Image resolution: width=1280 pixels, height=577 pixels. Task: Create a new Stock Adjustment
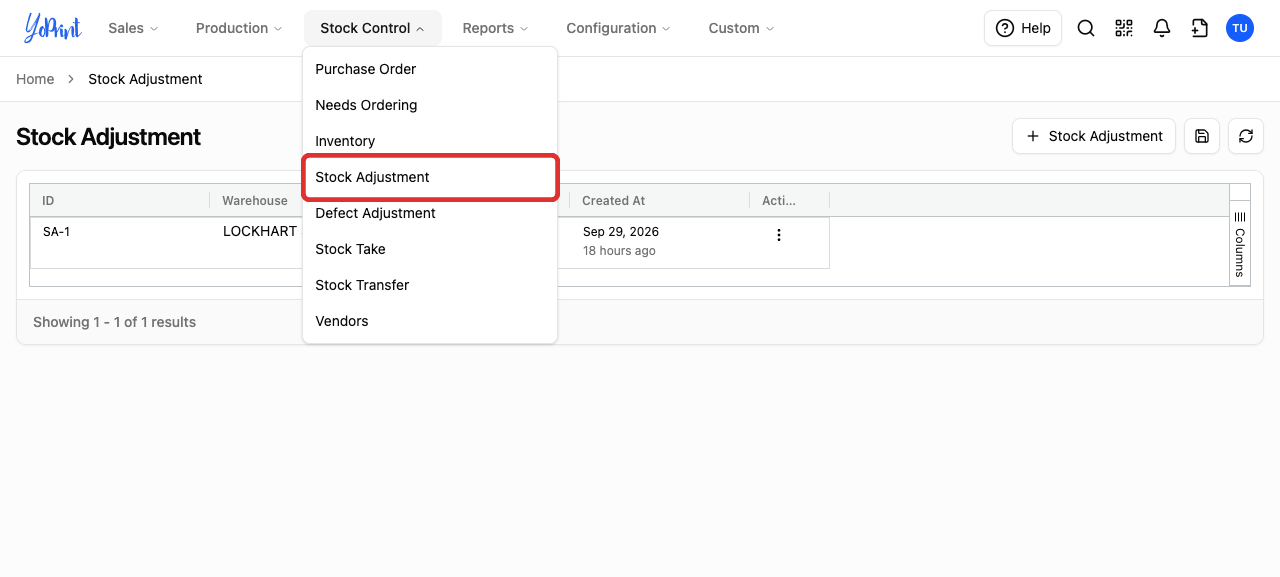click(x=1094, y=136)
